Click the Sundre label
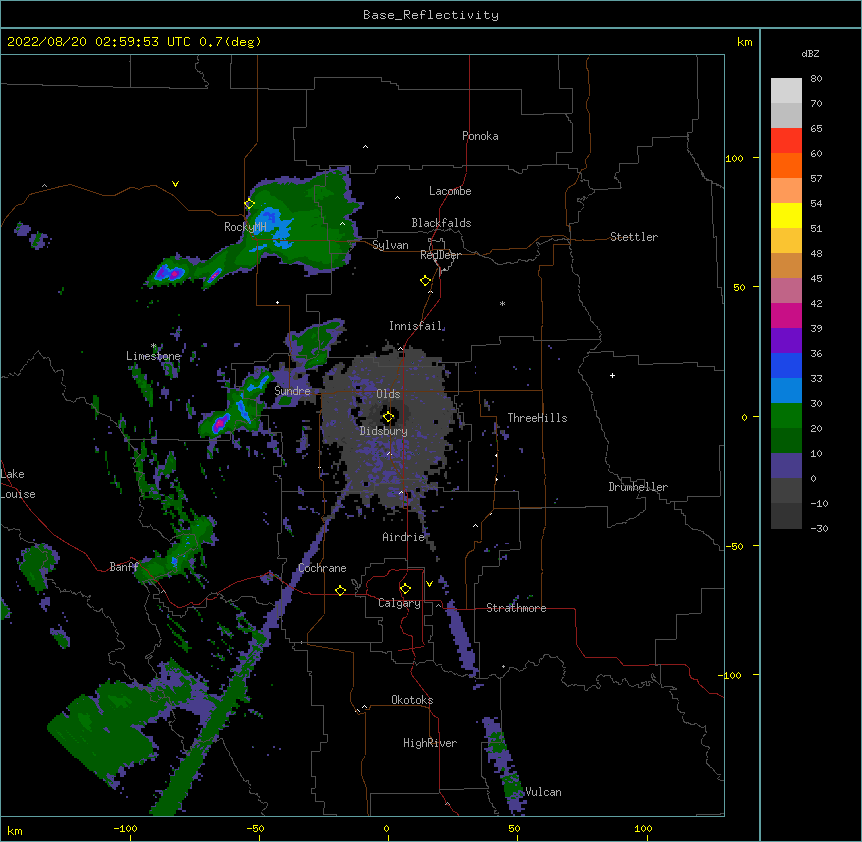Screen dimensions: 862x842 (292, 391)
